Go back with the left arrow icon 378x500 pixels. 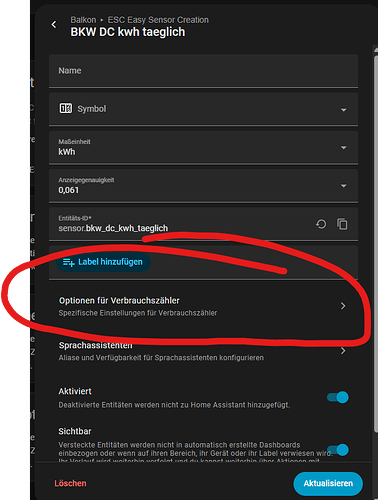pos(54,25)
